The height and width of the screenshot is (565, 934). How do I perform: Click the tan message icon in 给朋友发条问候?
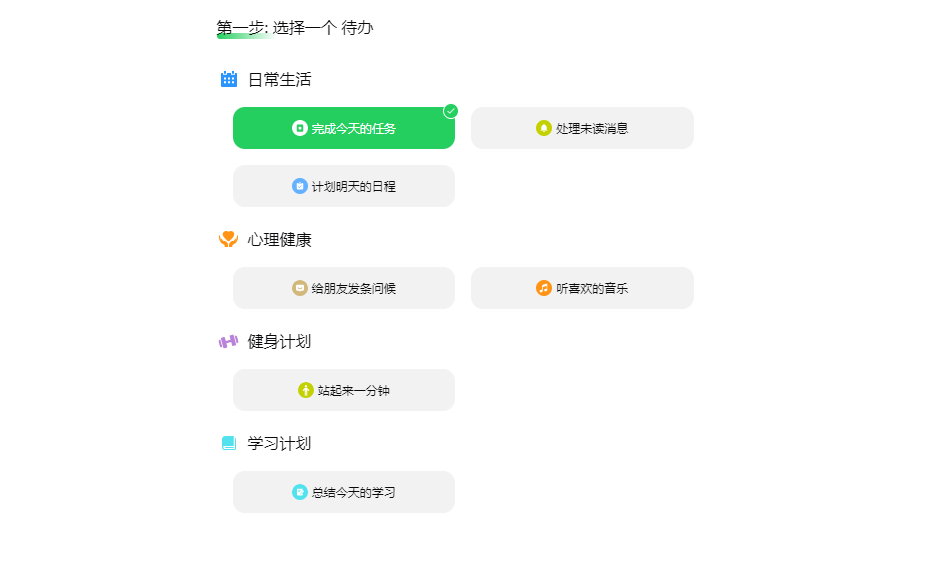tap(300, 288)
